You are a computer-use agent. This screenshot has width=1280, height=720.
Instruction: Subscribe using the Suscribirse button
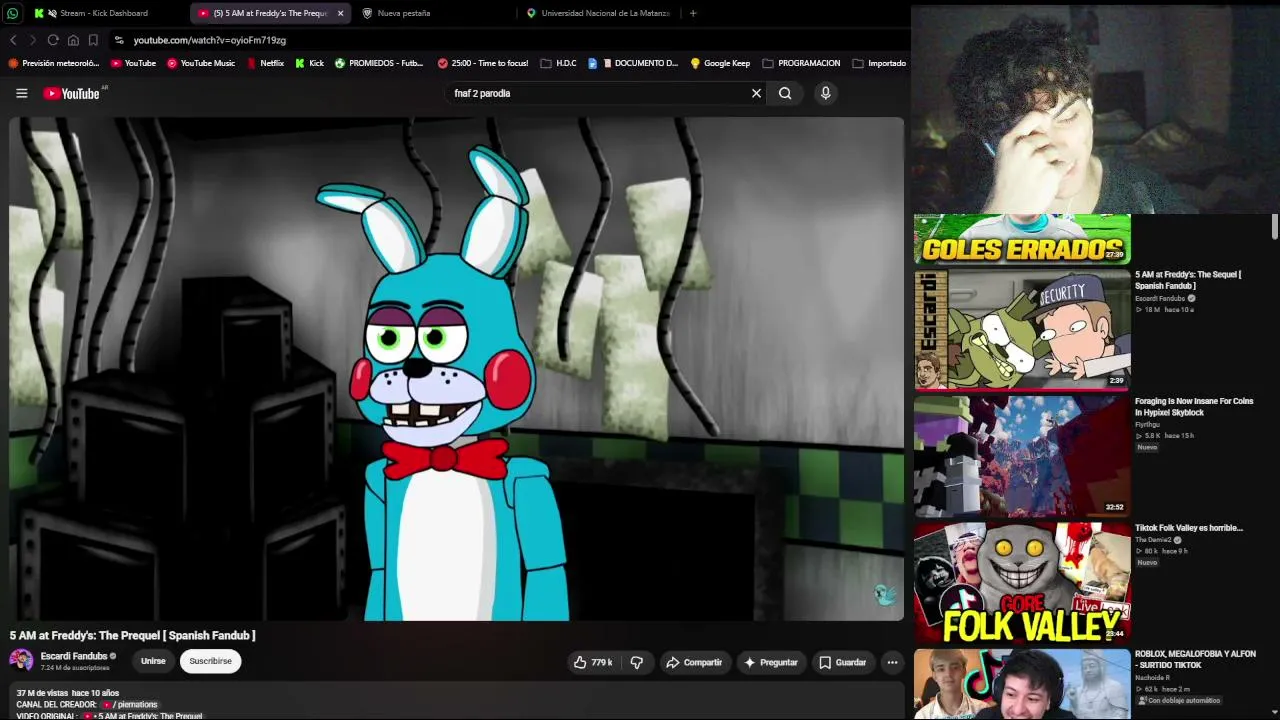point(210,661)
